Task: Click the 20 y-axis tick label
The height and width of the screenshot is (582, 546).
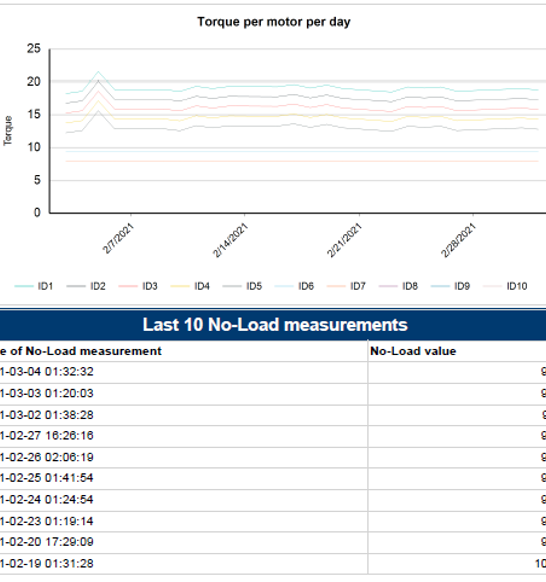Action: point(34,82)
